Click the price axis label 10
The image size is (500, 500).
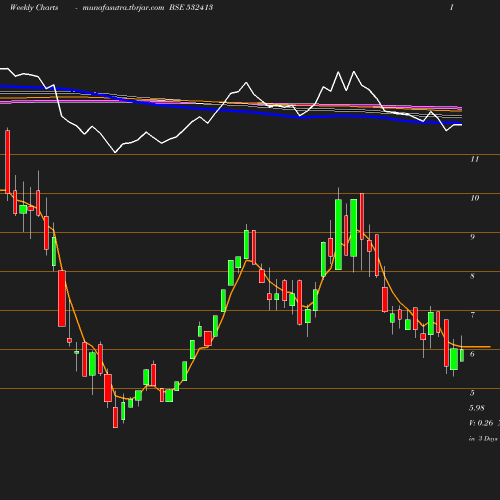[x=475, y=198]
